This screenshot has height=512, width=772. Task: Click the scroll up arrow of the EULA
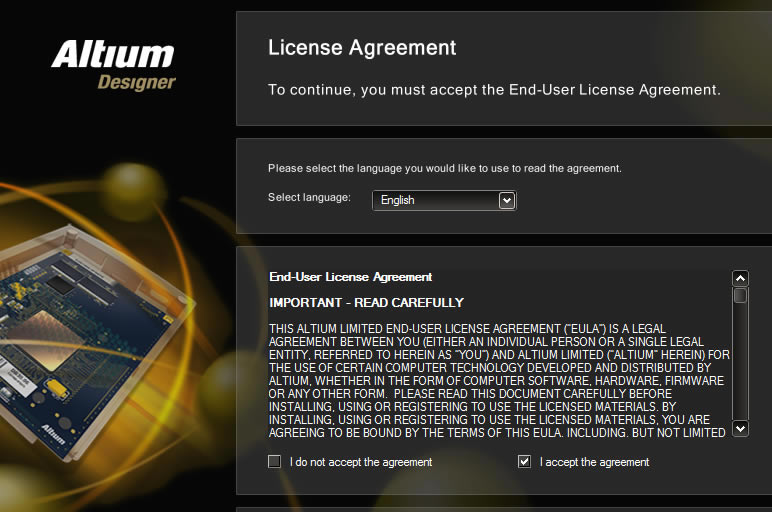740,279
